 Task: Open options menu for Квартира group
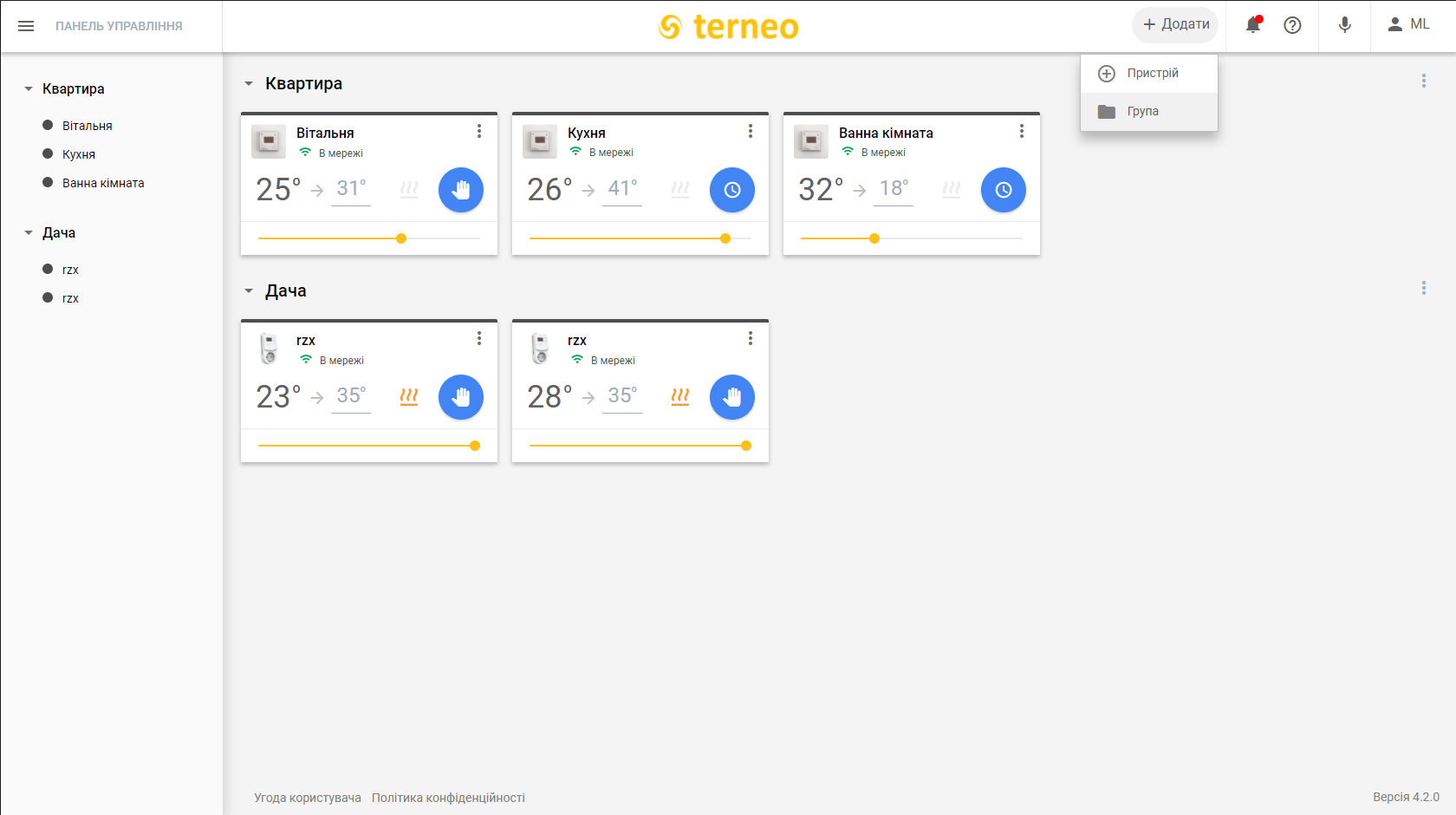(1423, 81)
